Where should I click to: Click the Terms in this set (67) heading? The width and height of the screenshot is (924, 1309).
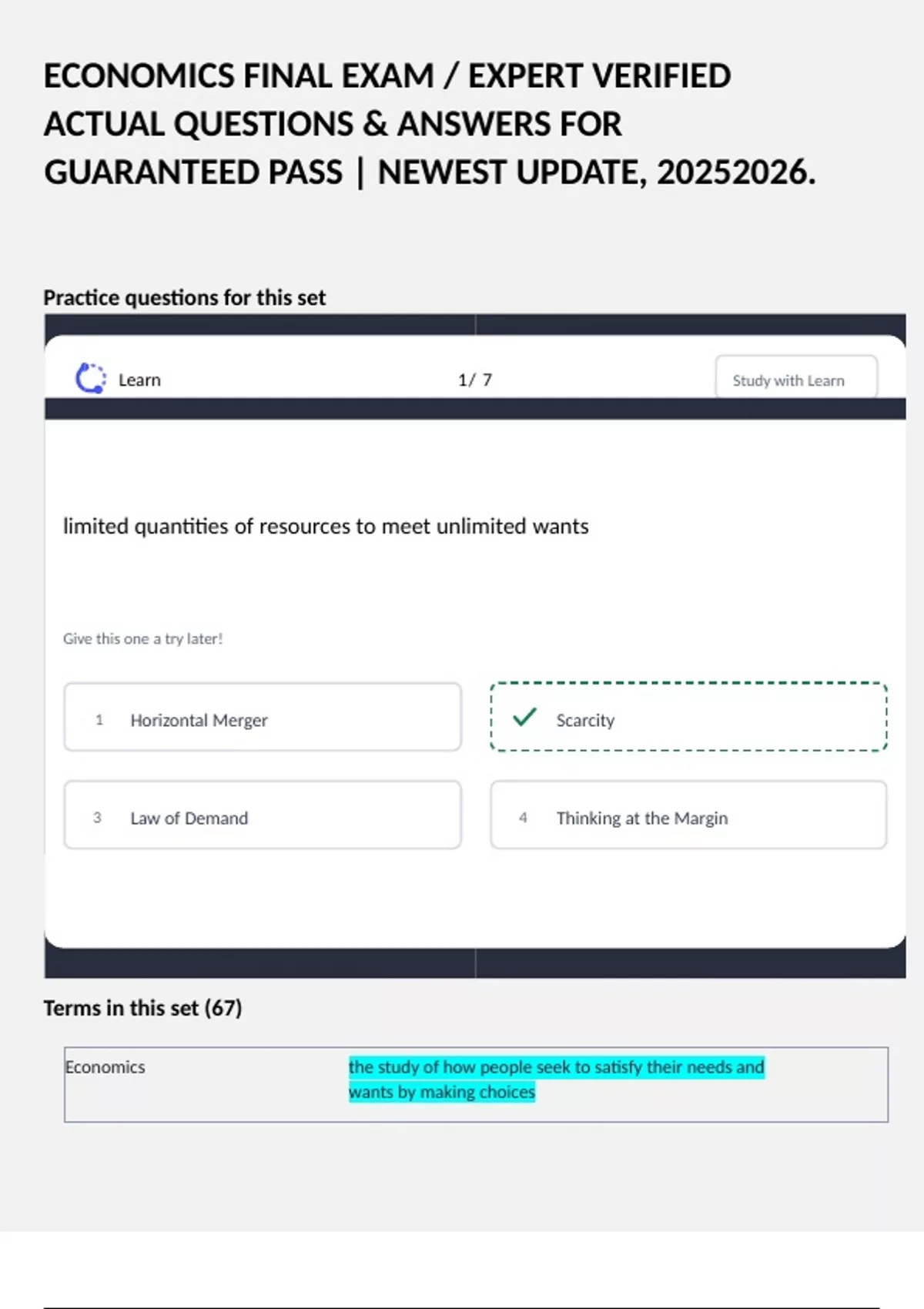point(142,1009)
